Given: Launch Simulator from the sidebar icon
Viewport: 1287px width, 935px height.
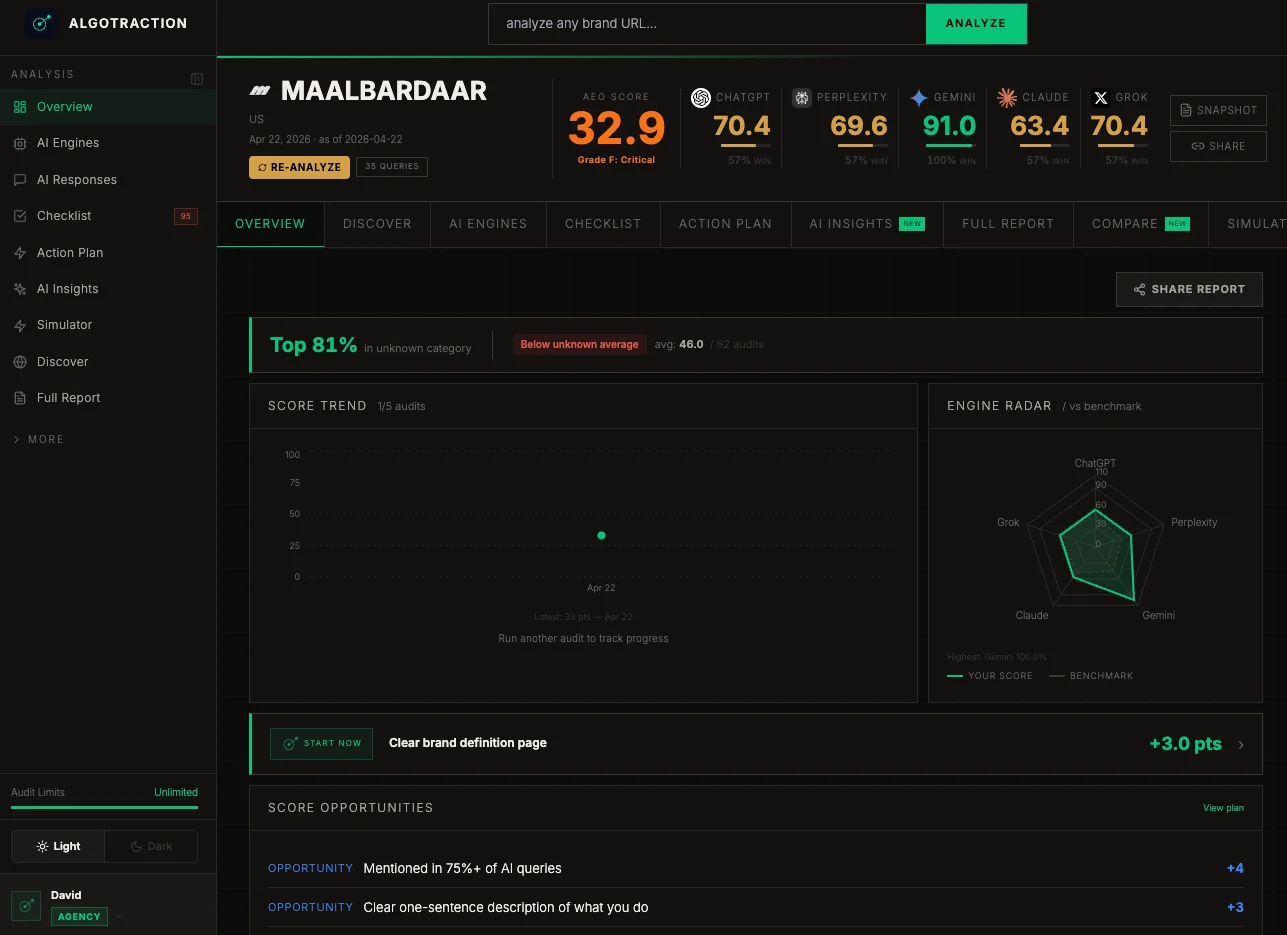Looking at the screenshot, I should (x=20, y=325).
